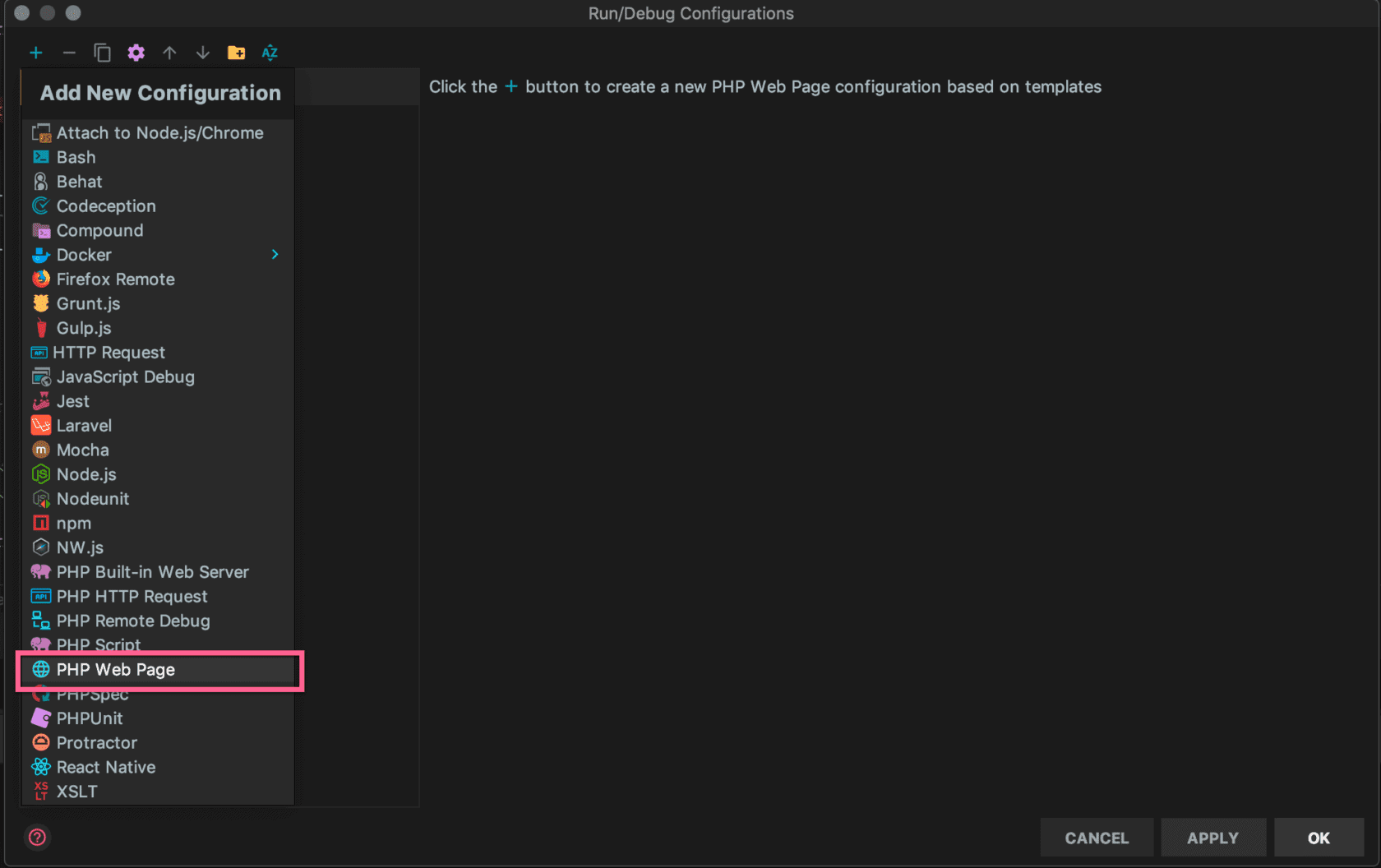This screenshot has width=1381, height=868.
Task: Click the Move Up arrow icon
Action: coord(169,53)
